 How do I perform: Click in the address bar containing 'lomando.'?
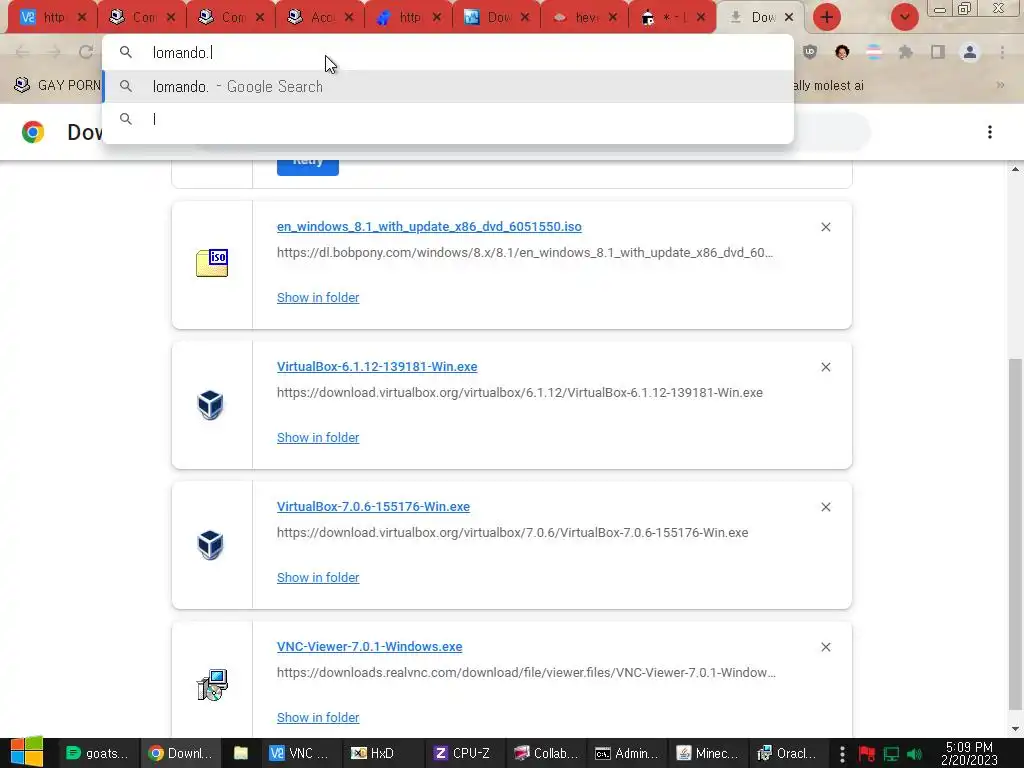[448, 52]
